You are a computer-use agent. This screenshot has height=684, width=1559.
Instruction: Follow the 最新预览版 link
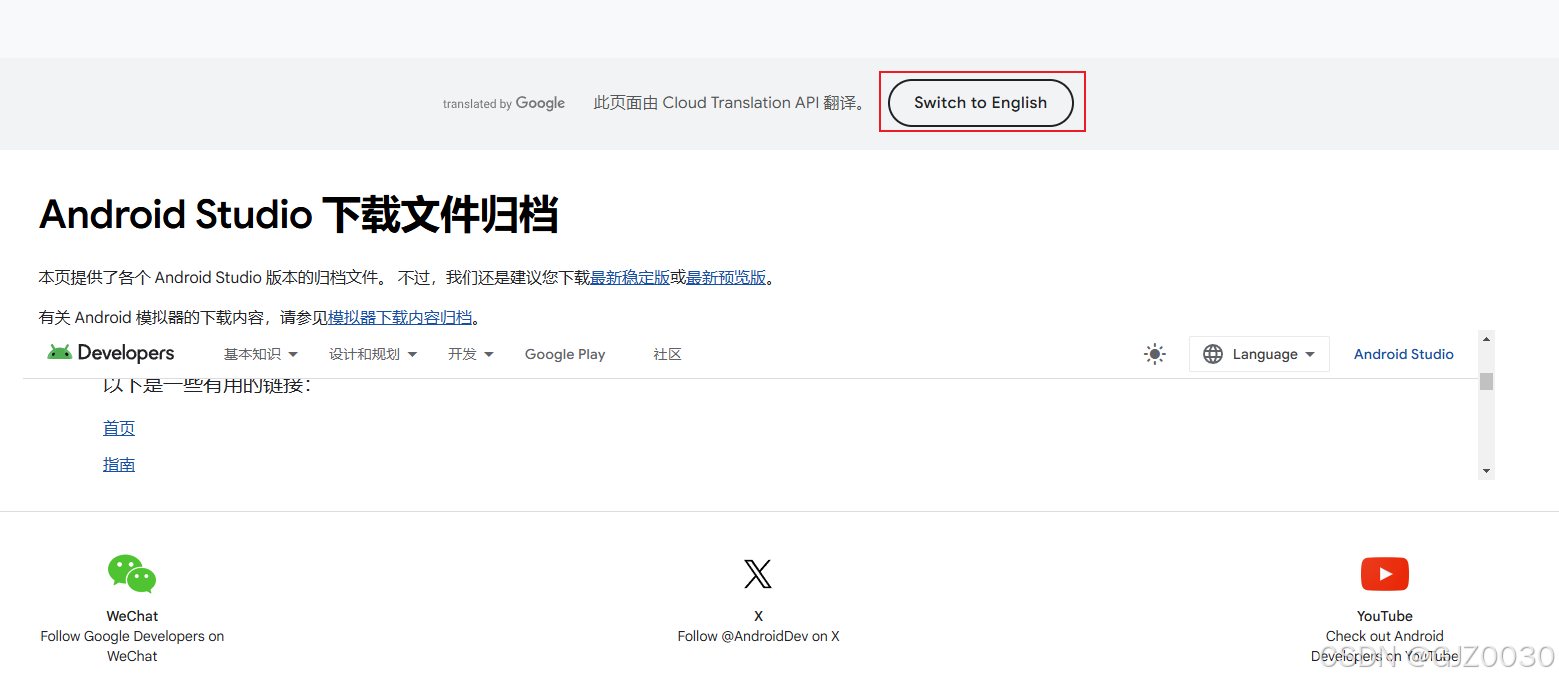tap(726, 278)
